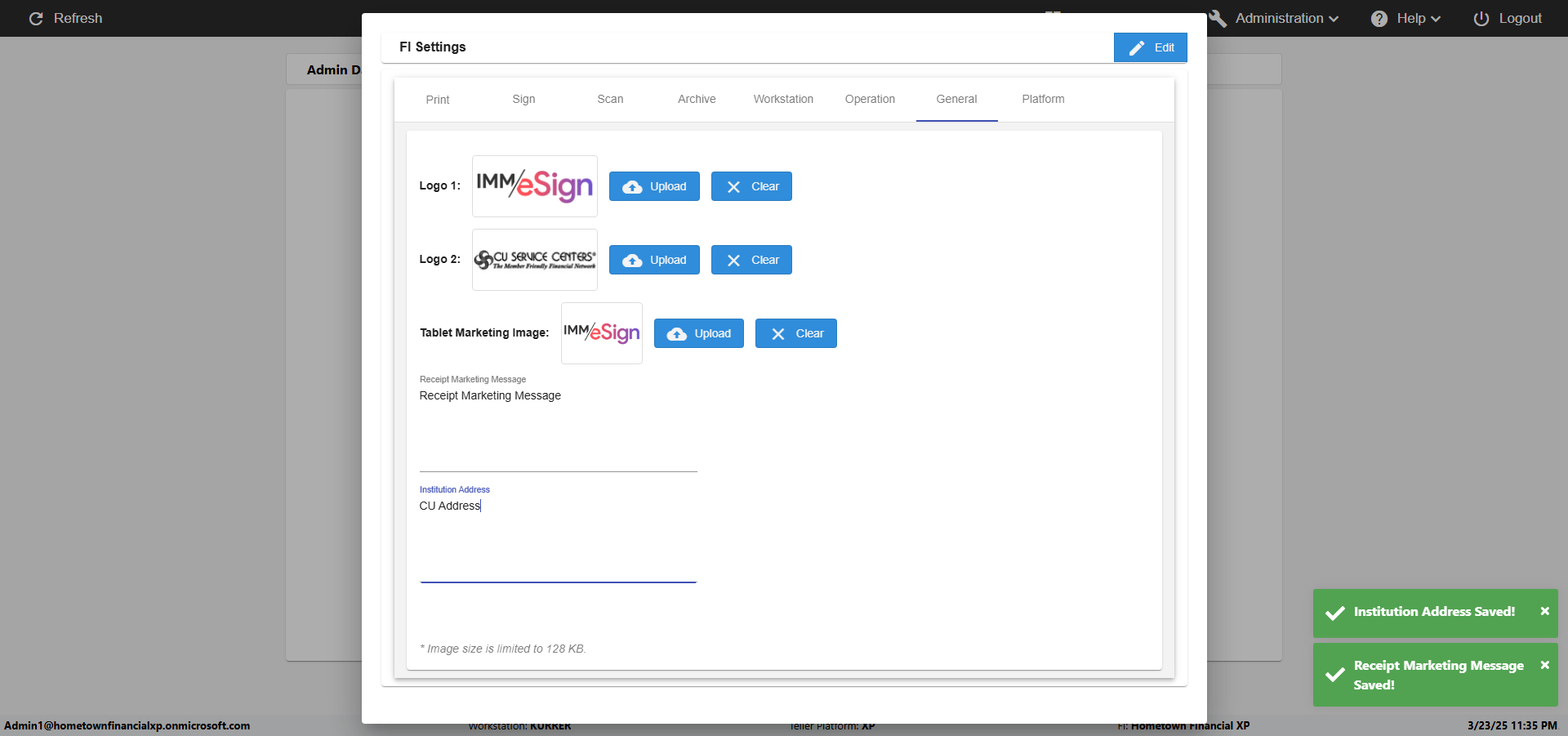The image size is (1568, 736).
Task: Click into the Receipt Marketing Message field
Action: point(559,429)
